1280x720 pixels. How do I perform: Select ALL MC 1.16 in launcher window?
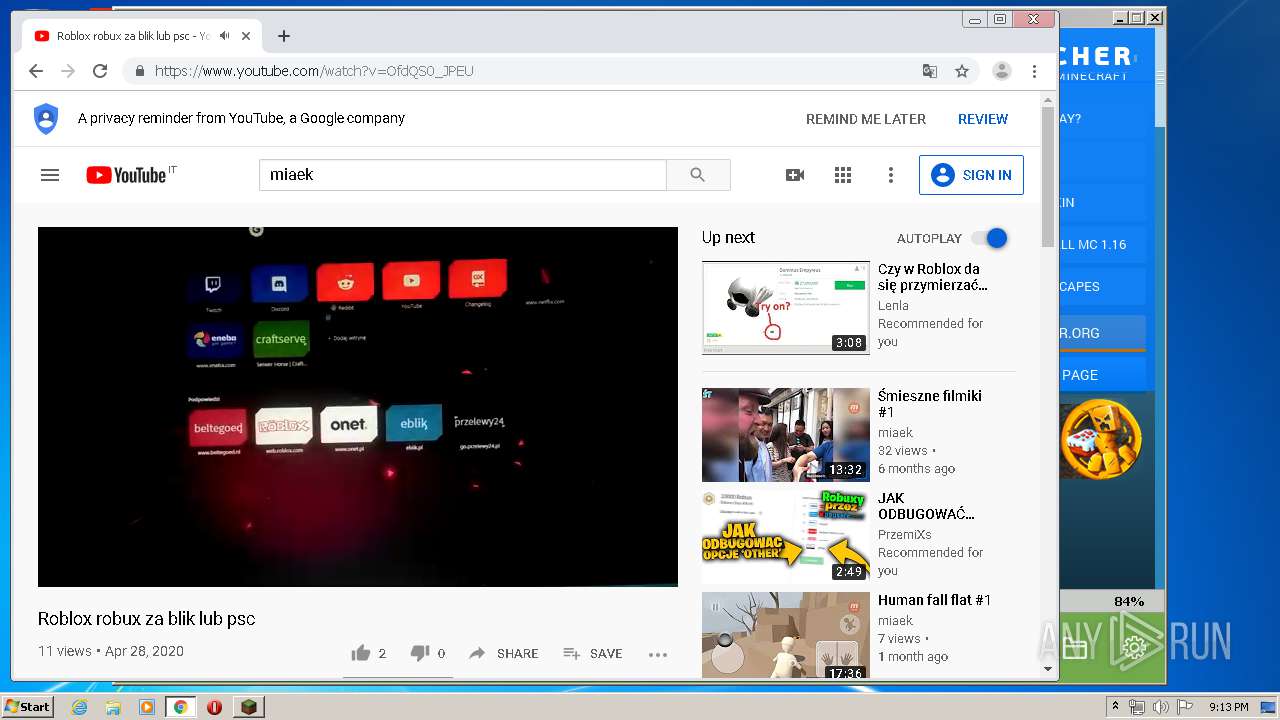coord(1103,244)
